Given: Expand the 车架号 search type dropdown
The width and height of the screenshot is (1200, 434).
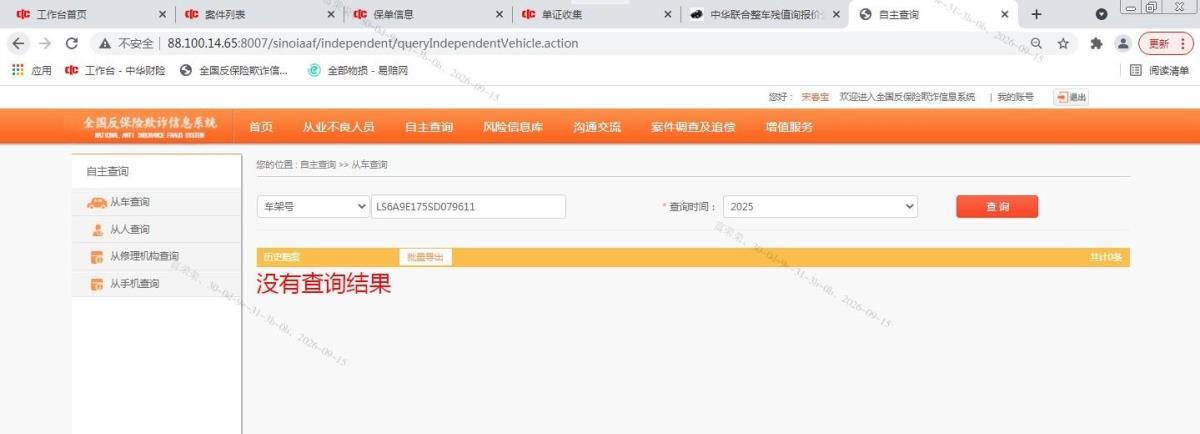Looking at the screenshot, I should tap(313, 206).
